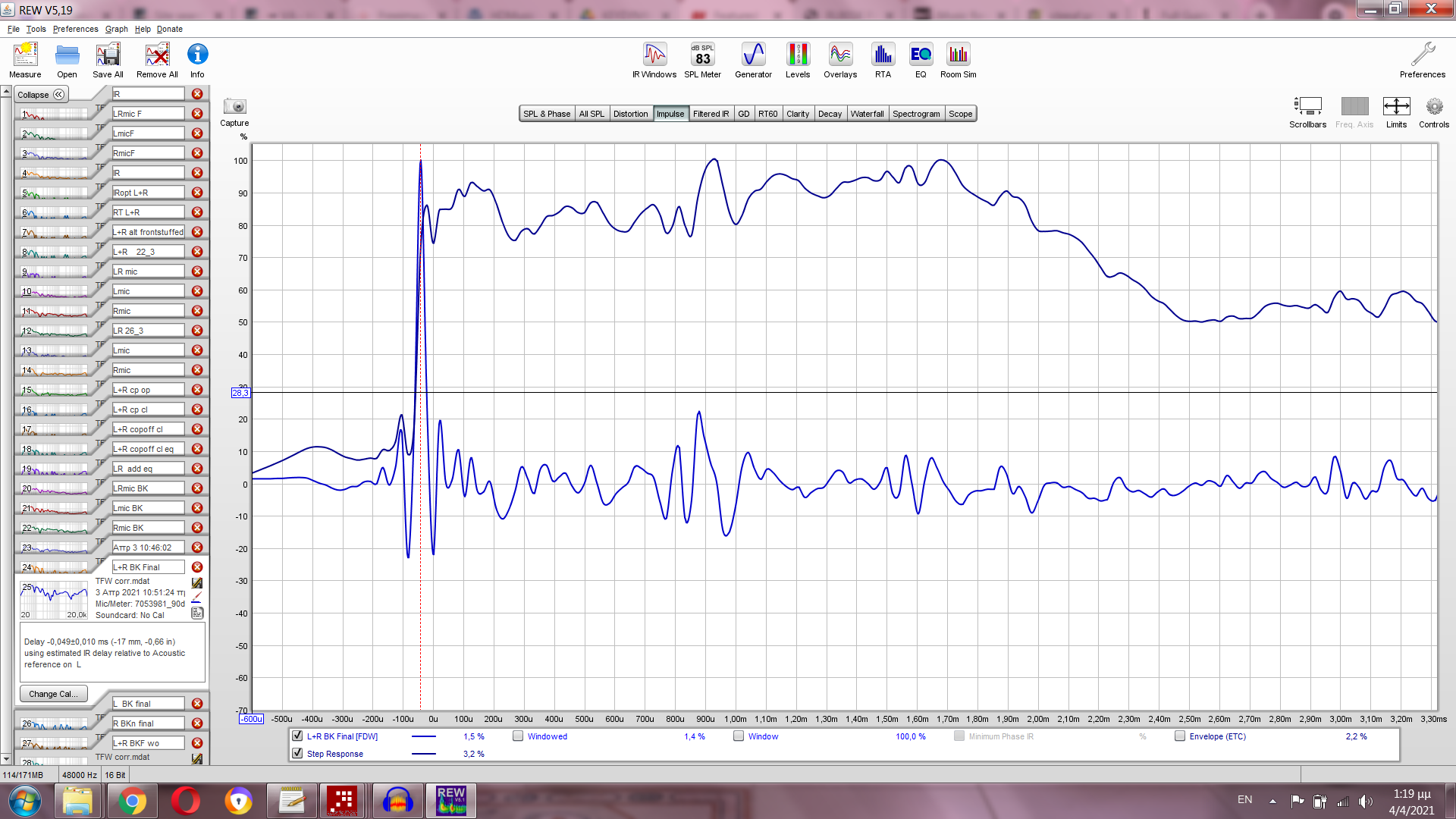
Task: Enable the Envelope (ETC) checkbox
Action: pyautogui.click(x=1180, y=736)
